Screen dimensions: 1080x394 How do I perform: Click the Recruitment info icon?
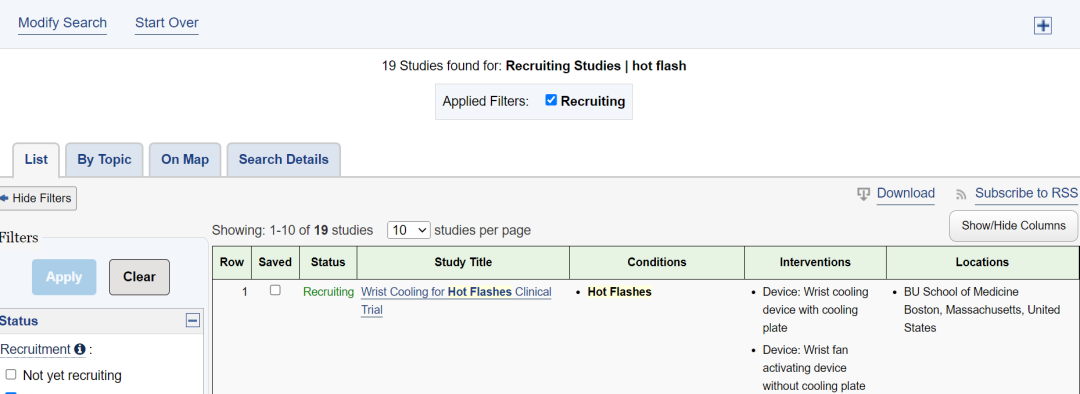point(79,349)
